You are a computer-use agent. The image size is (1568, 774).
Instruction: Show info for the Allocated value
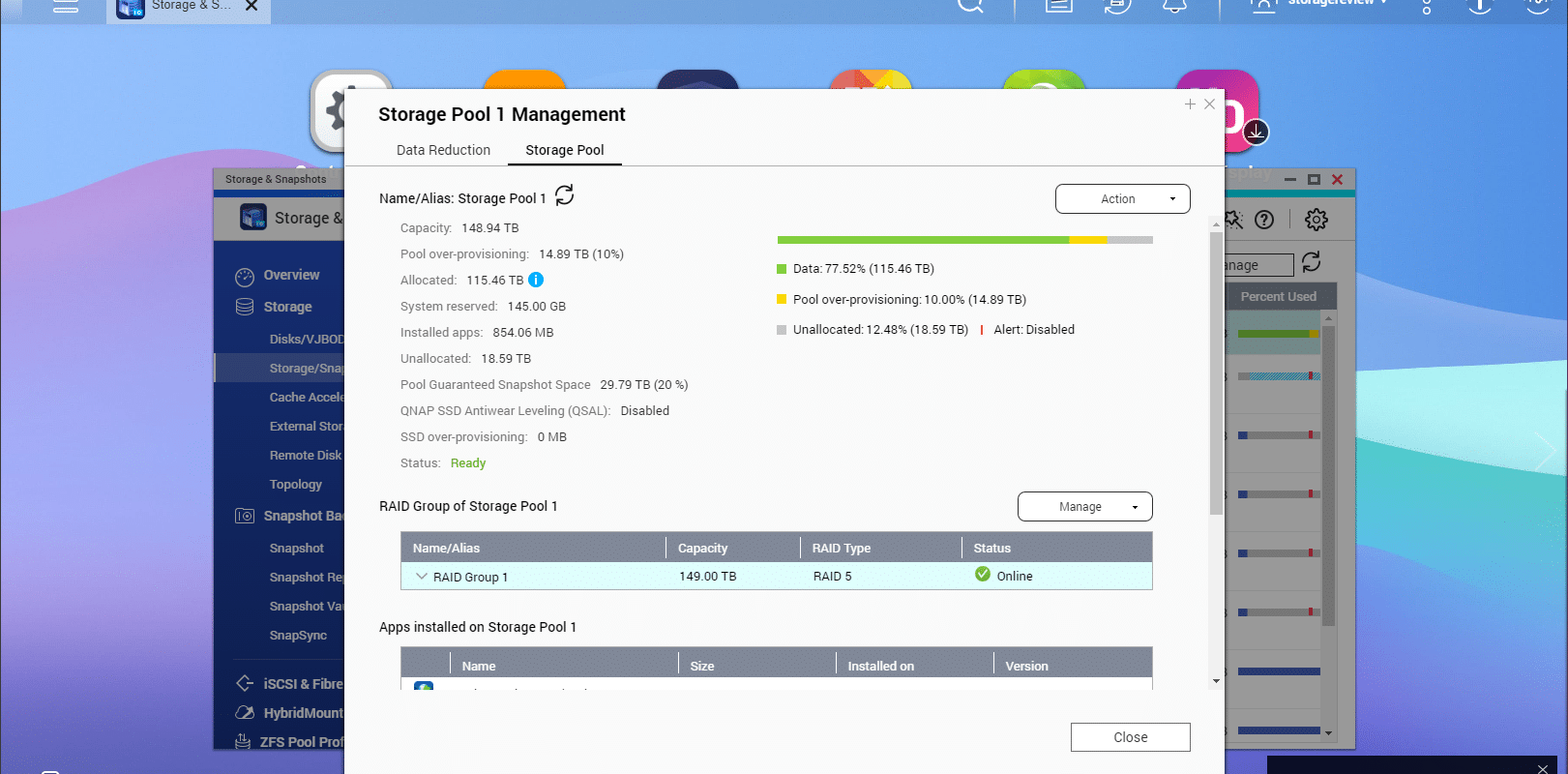[x=536, y=280]
